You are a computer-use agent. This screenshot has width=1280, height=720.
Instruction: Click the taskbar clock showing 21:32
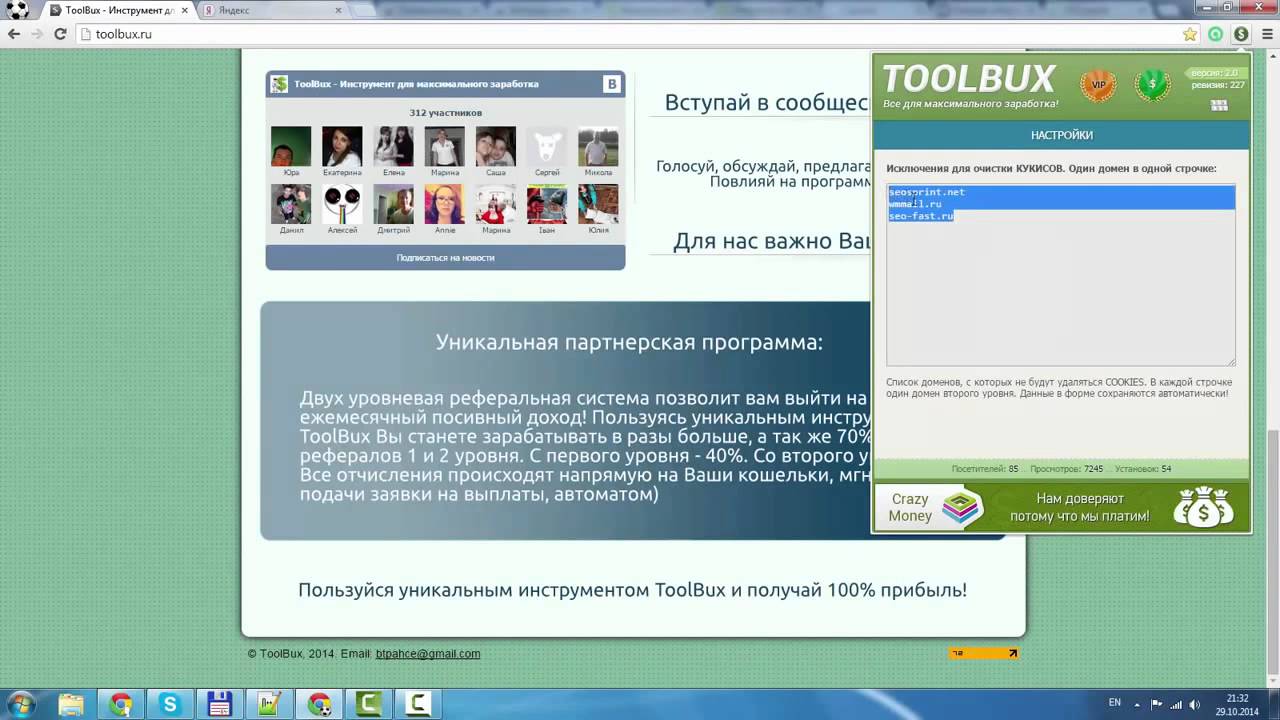pyautogui.click(x=1238, y=703)
